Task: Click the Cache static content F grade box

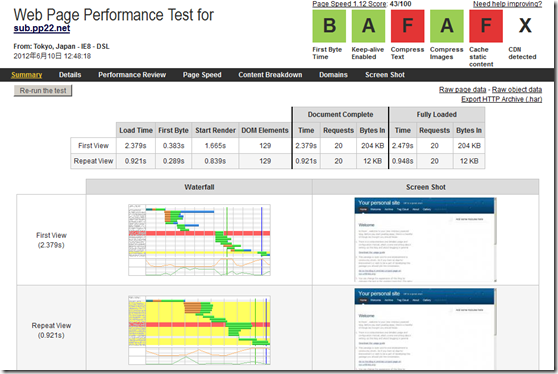Action: (x=486, y=26)
